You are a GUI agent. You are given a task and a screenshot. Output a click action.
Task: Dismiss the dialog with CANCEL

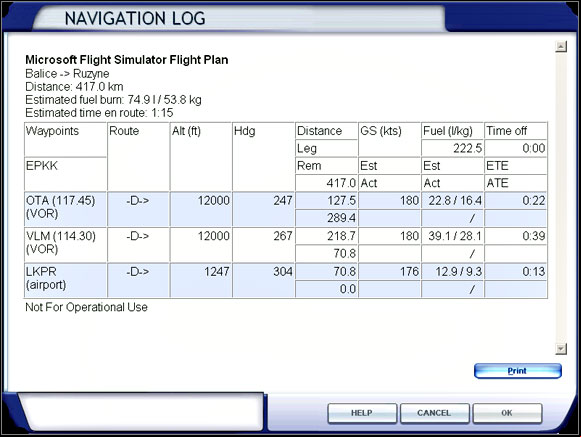coord(434,413)
